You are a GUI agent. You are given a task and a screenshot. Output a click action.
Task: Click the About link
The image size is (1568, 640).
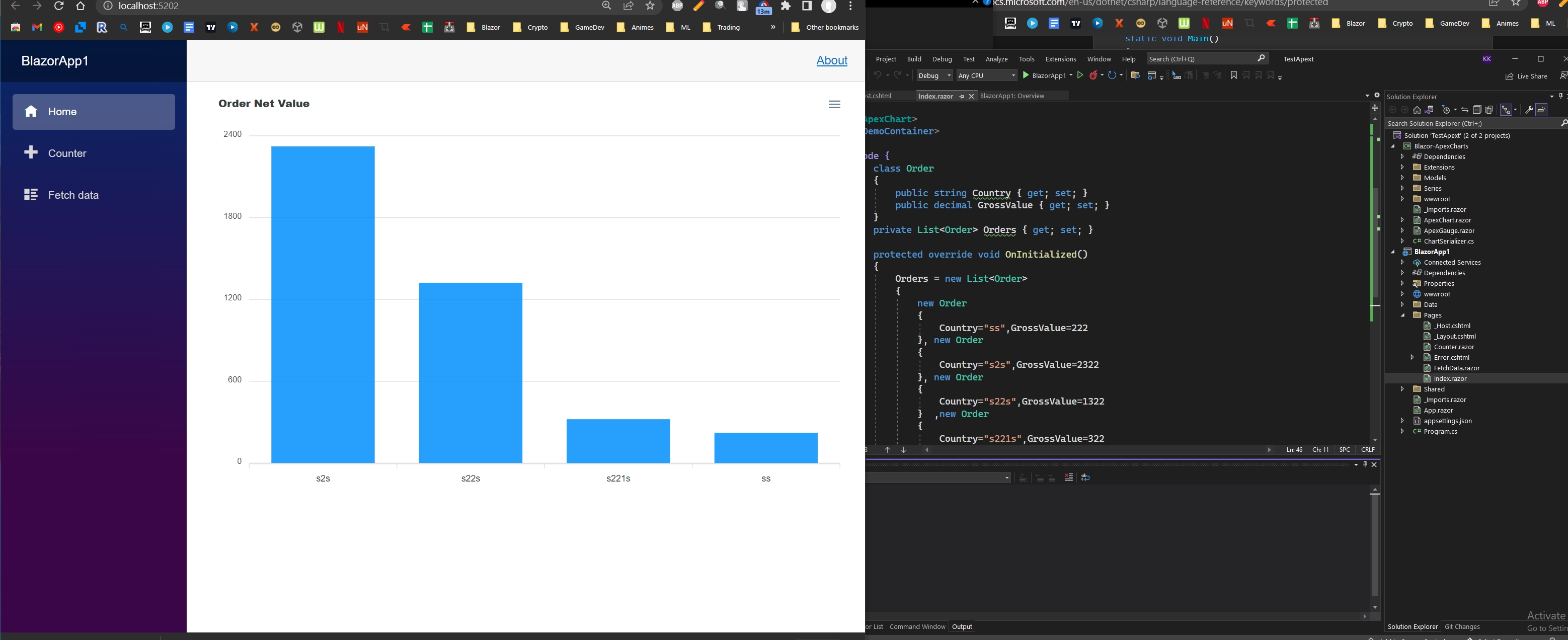coord(831,60)
